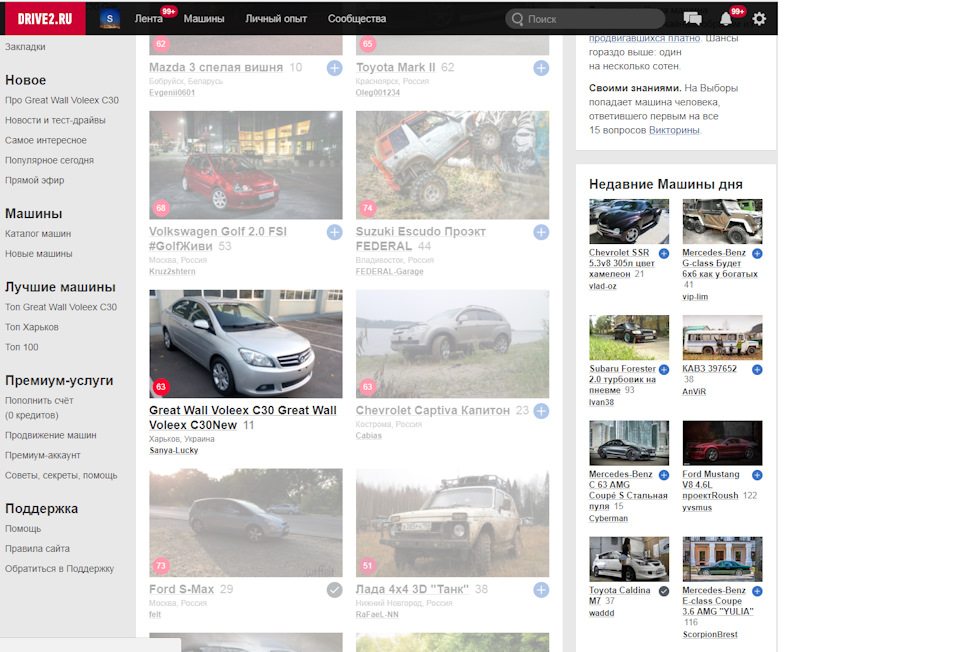Open Популярное сегодня
960x652 pixels.
click(50, 160)
